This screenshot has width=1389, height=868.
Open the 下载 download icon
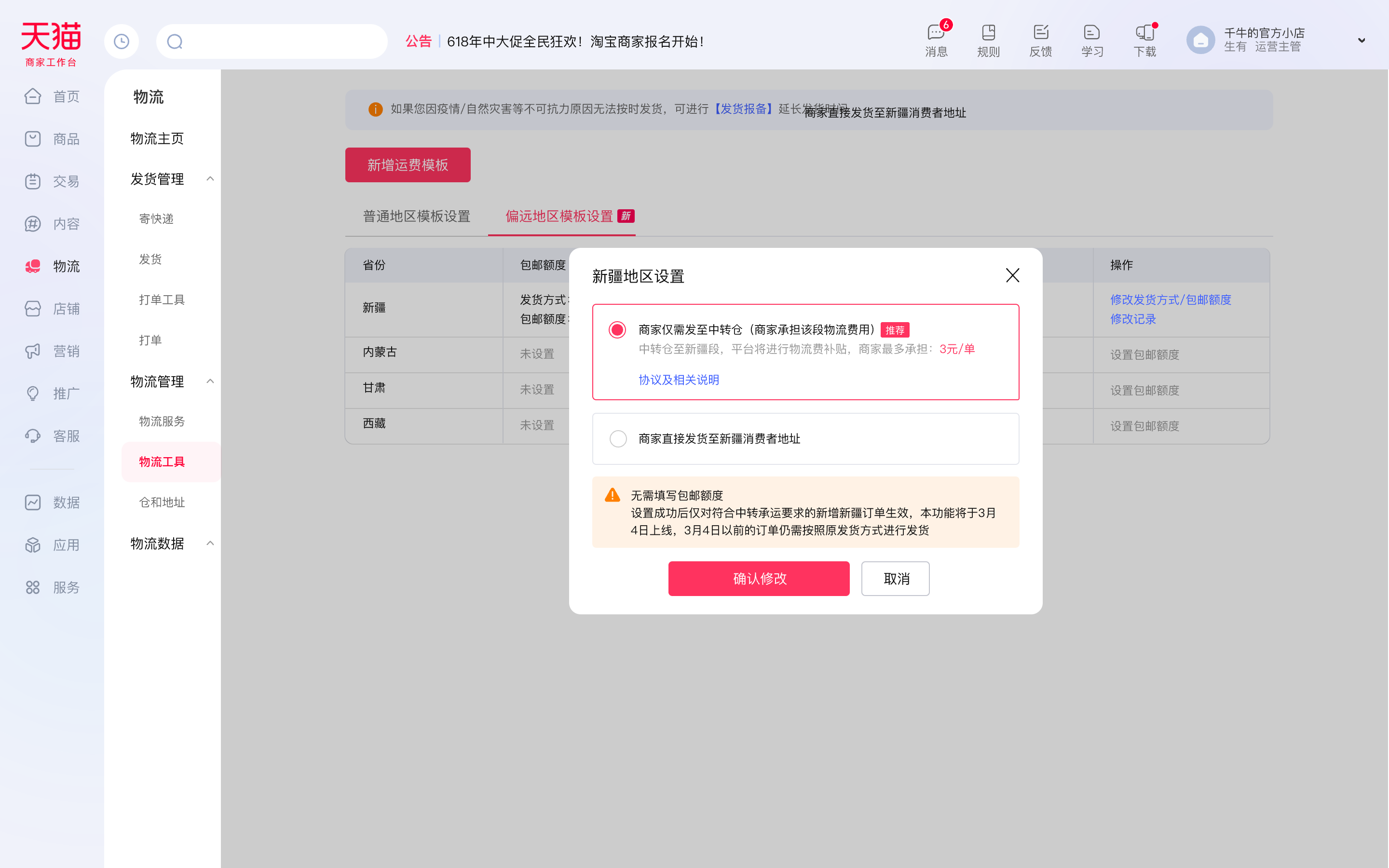(x=1144, y=40)
